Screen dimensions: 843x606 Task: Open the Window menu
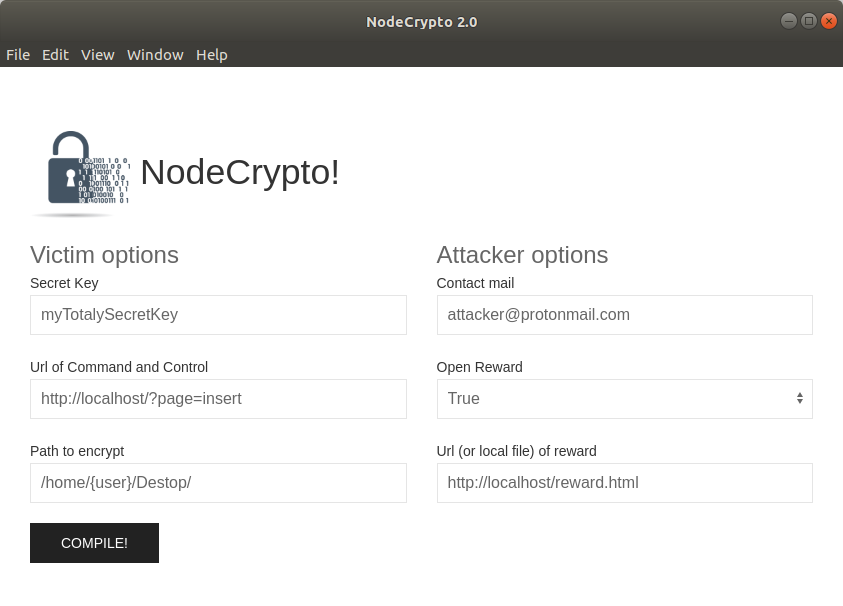click(155, 55)
